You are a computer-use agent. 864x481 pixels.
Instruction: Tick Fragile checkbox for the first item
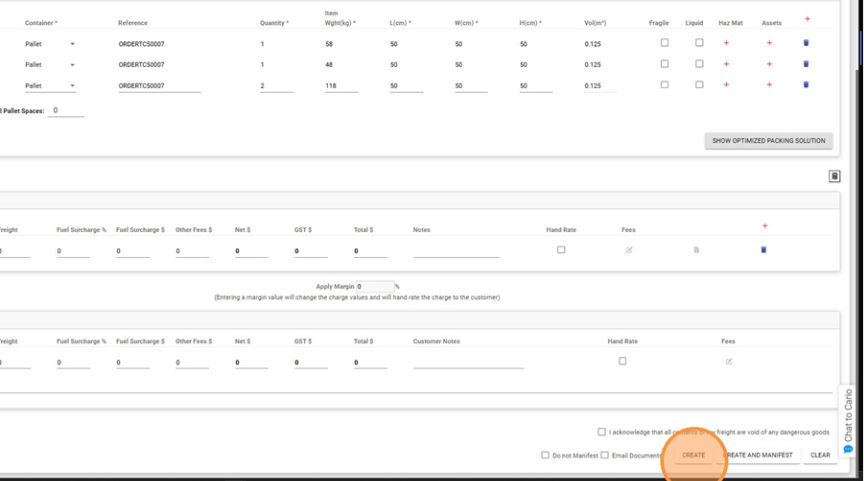[x=664, y=43]
